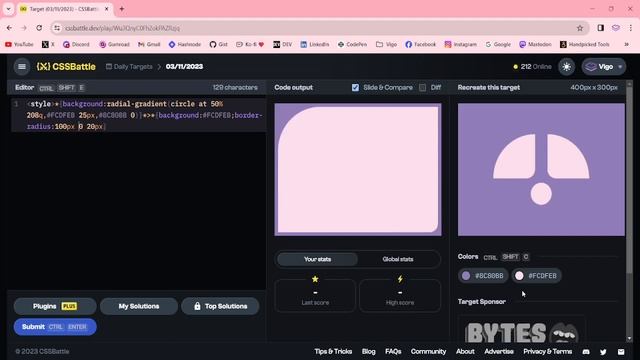Image resolution: width=640 pixels, height=360 pixels.
Task: Open Google bookmark
Action: click(498, 44)
